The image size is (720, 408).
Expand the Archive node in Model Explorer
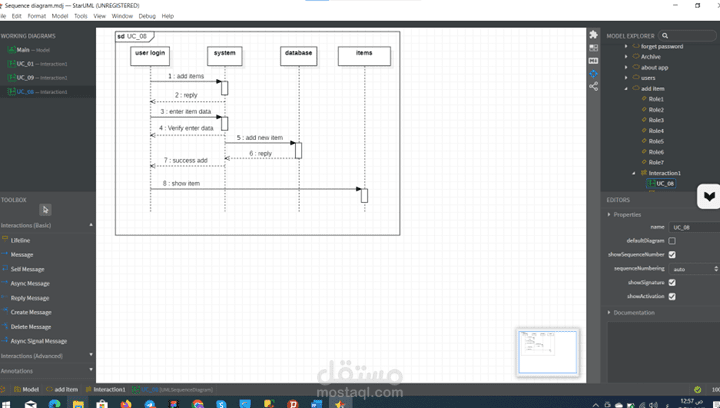[626, 57]
